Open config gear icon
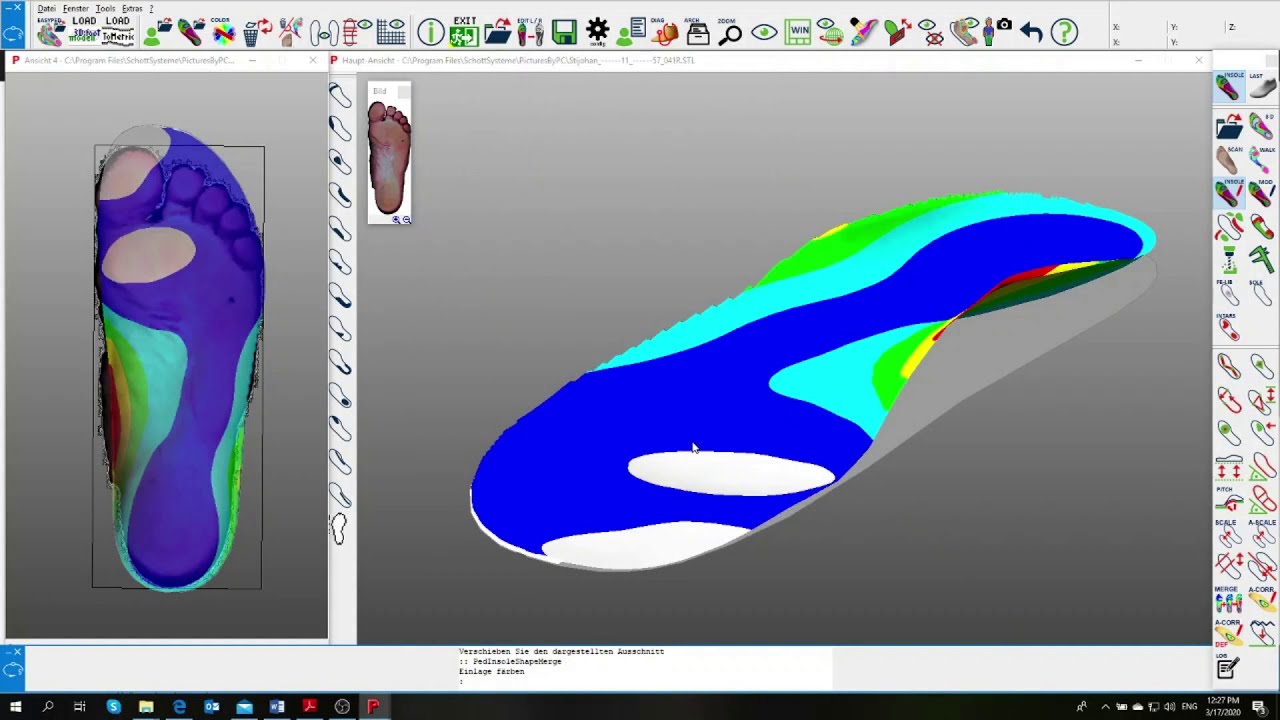 597,31
